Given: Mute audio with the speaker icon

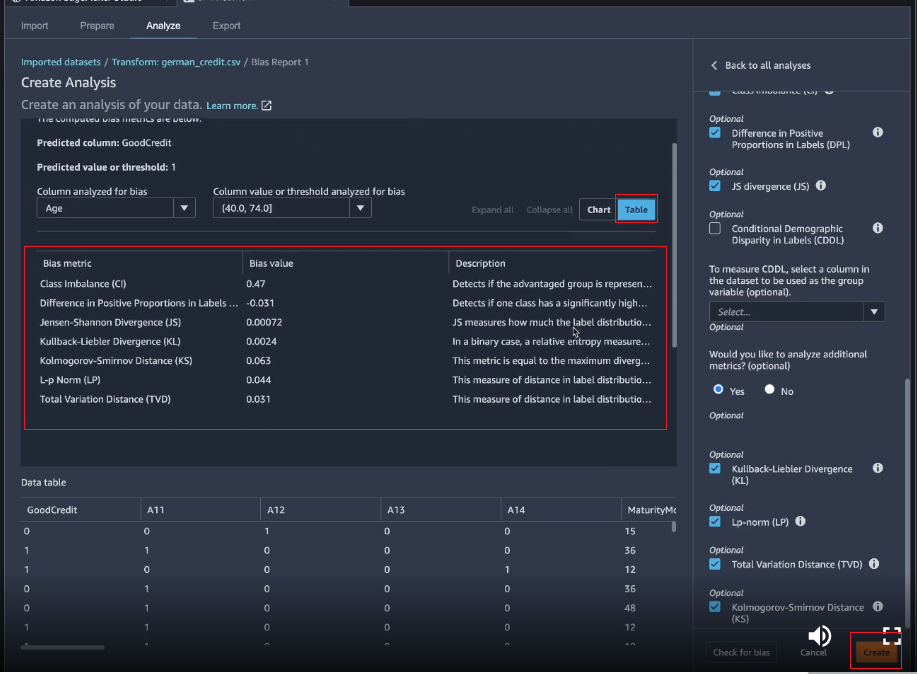Looking at the screenshot, I should coord(820,636).
